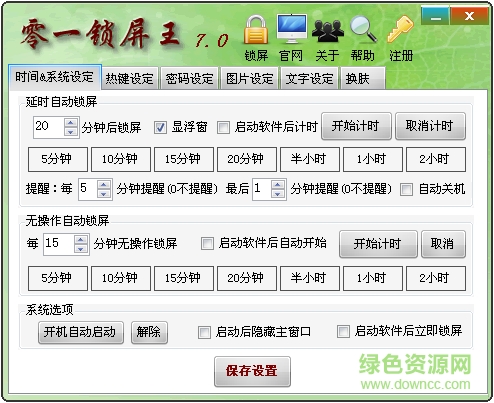Click 开始计时 in 无操作自动锁屏 section
This screenshot has width=494, height=403.
378,244
